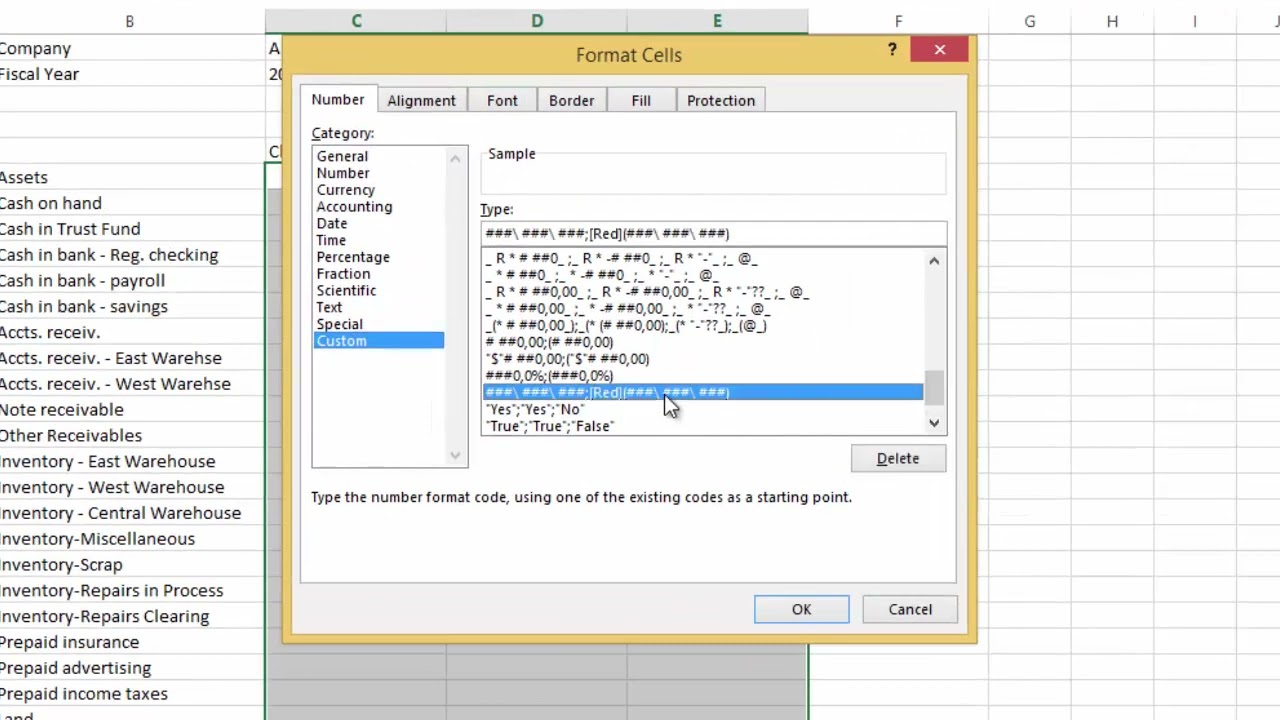Choose the Scientific category
1280x720 pixels.
379,291
